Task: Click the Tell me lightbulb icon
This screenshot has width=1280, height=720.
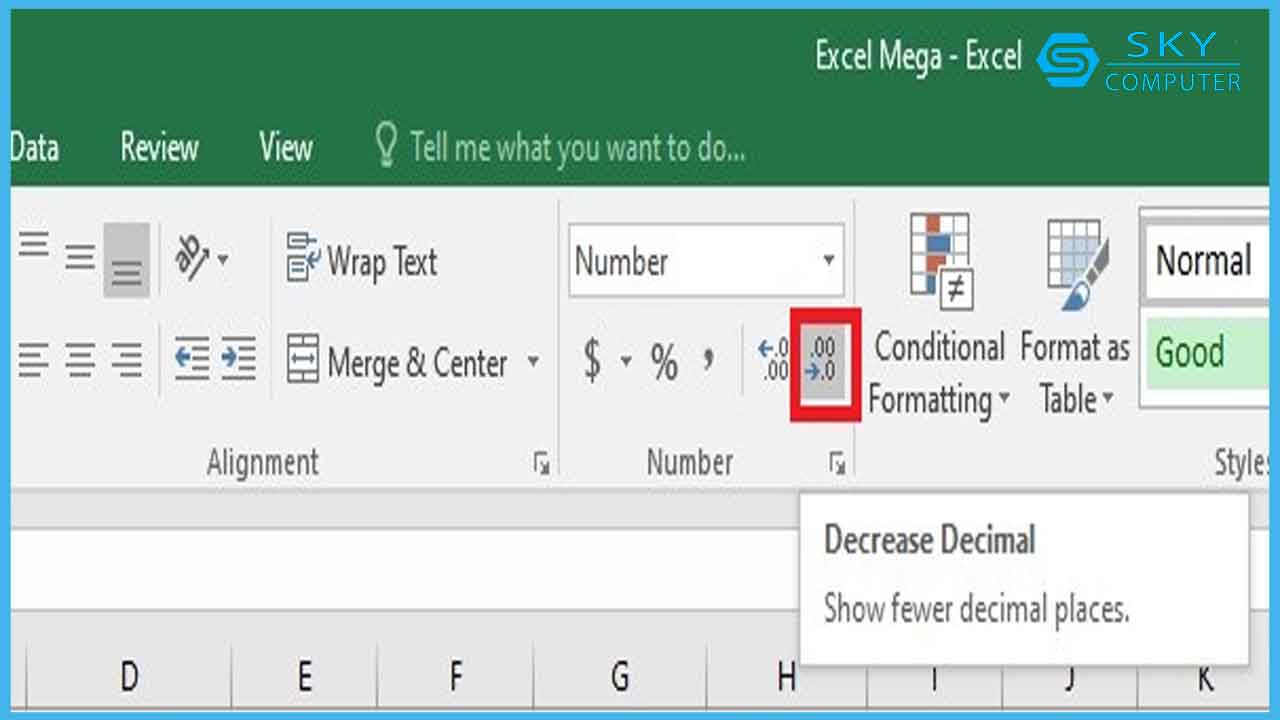Action: coord(385,146)
